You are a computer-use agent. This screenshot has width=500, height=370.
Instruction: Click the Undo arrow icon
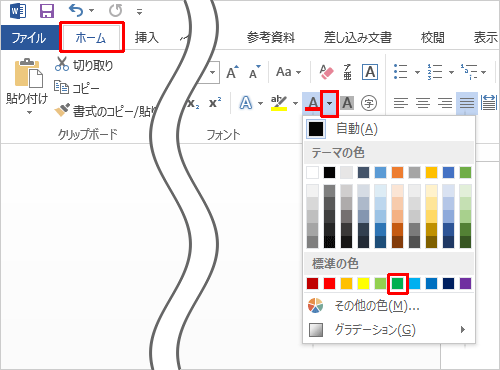point(76,11)
